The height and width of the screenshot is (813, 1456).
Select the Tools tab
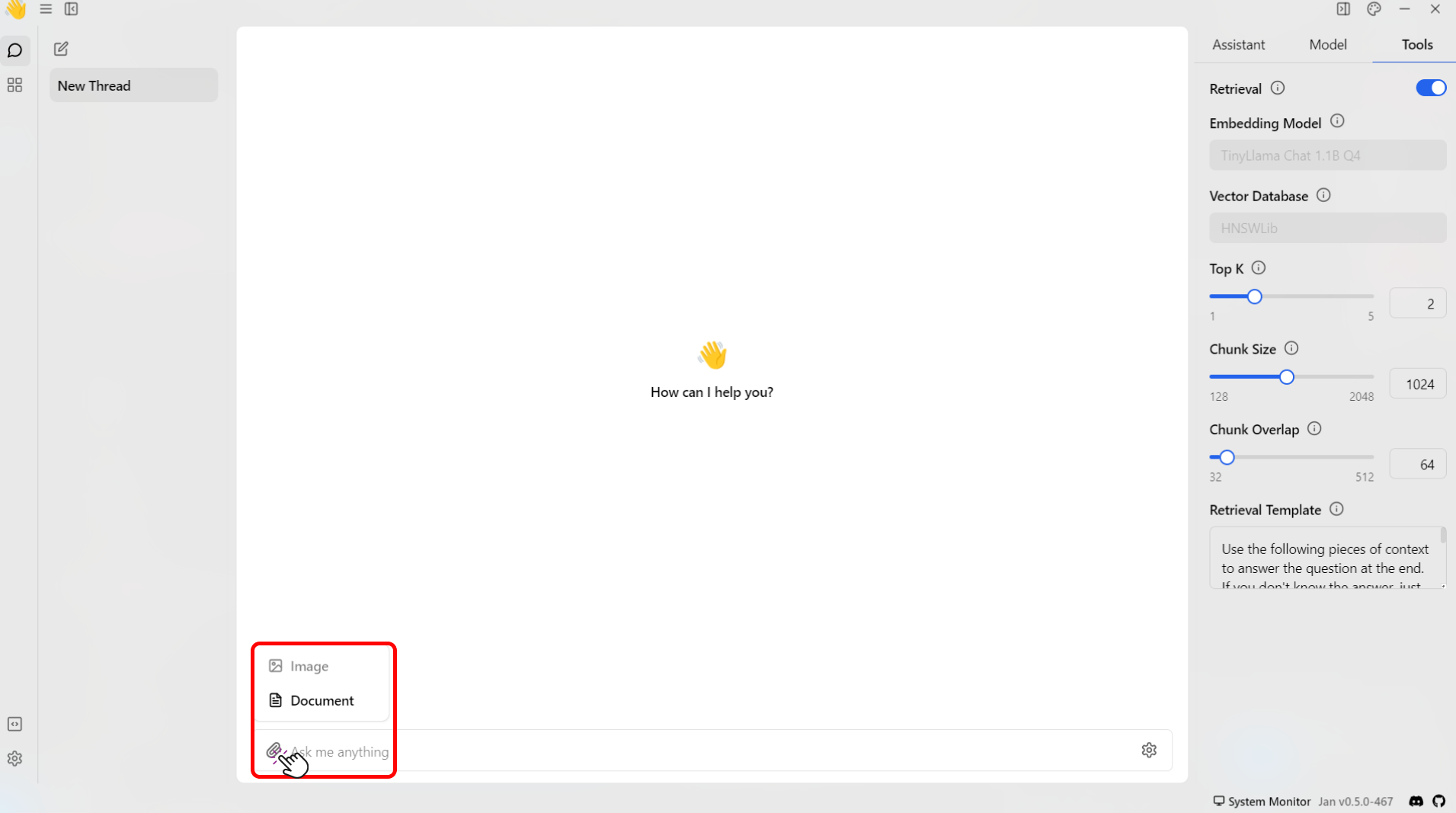pyautogui.click(x=1417, y=44)
